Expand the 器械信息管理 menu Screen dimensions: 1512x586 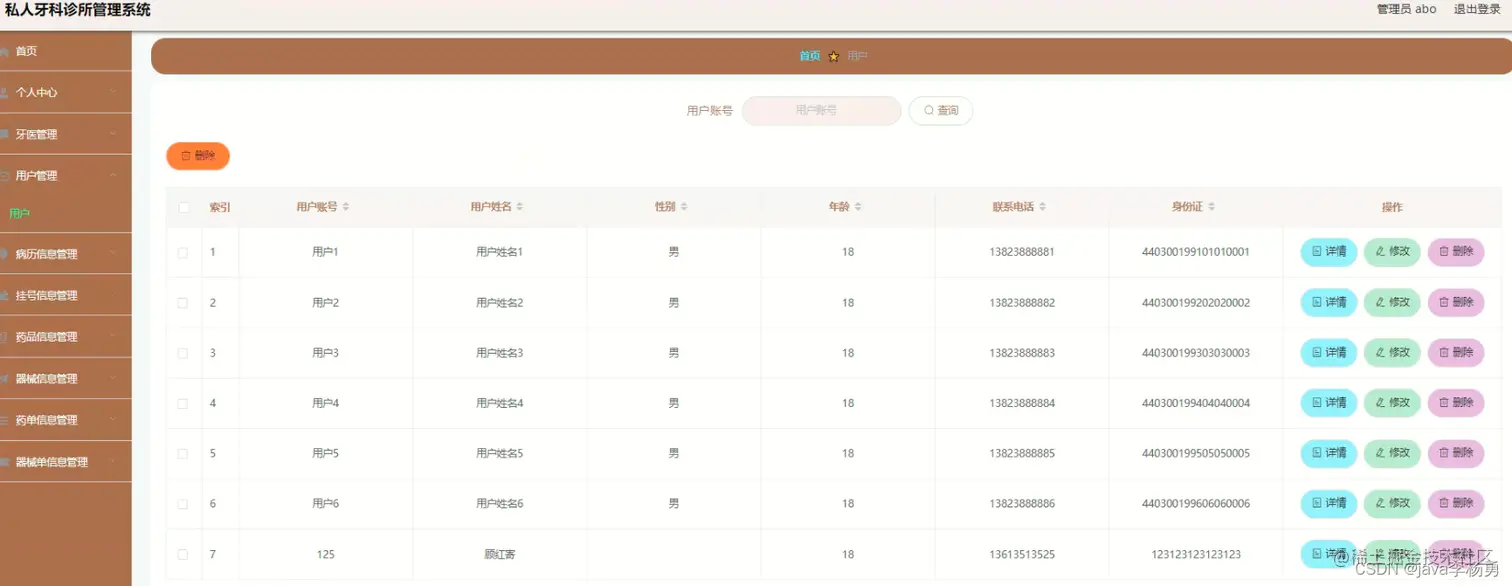click(x=65, y=379)
